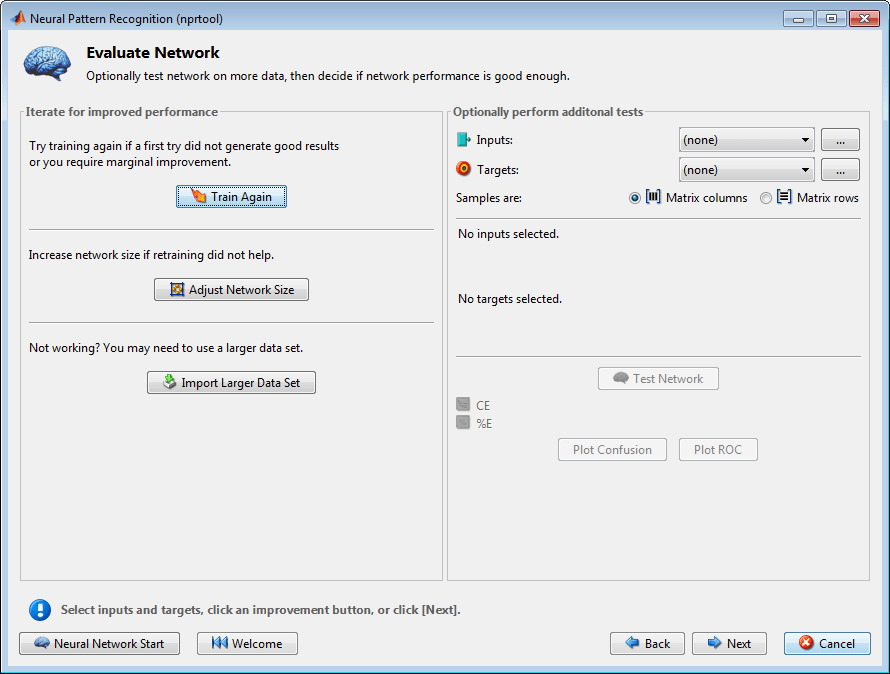Viewport: 890px width, 674px height.
Task: Click the 'No inputs selected.' text
Action: click(509, 234)
